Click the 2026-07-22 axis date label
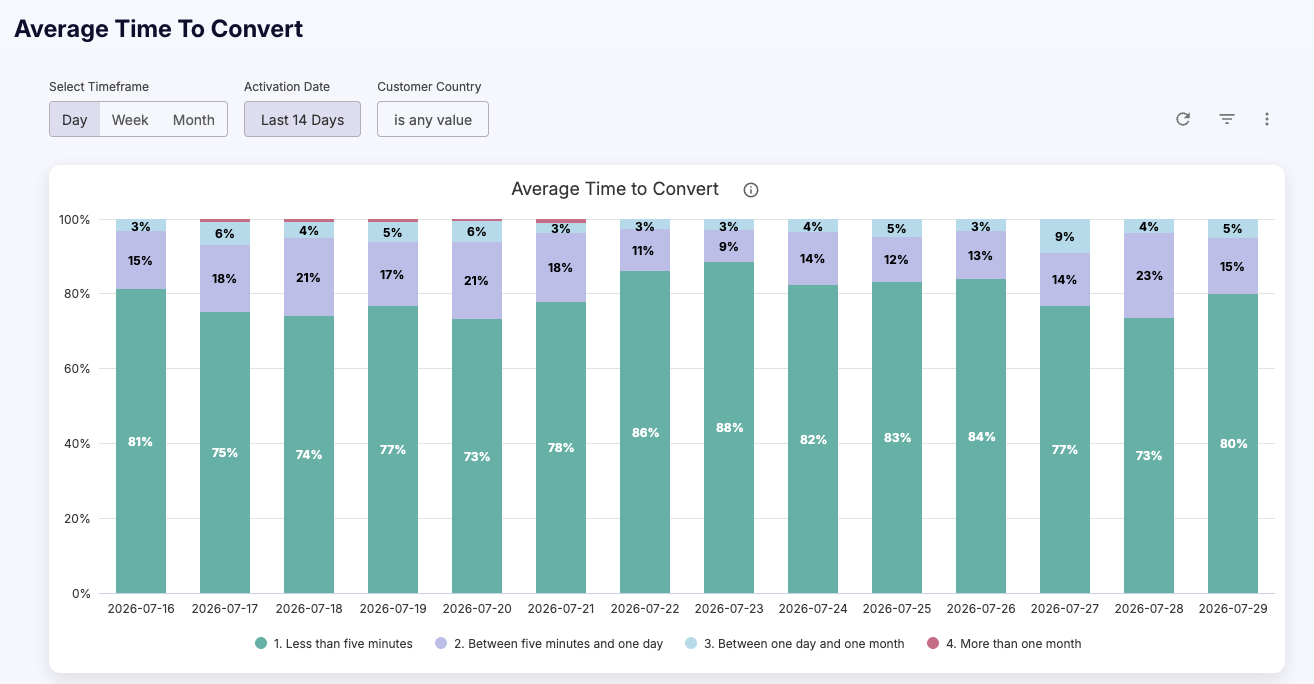This screenshot has width=1314, height=684. 645,608
